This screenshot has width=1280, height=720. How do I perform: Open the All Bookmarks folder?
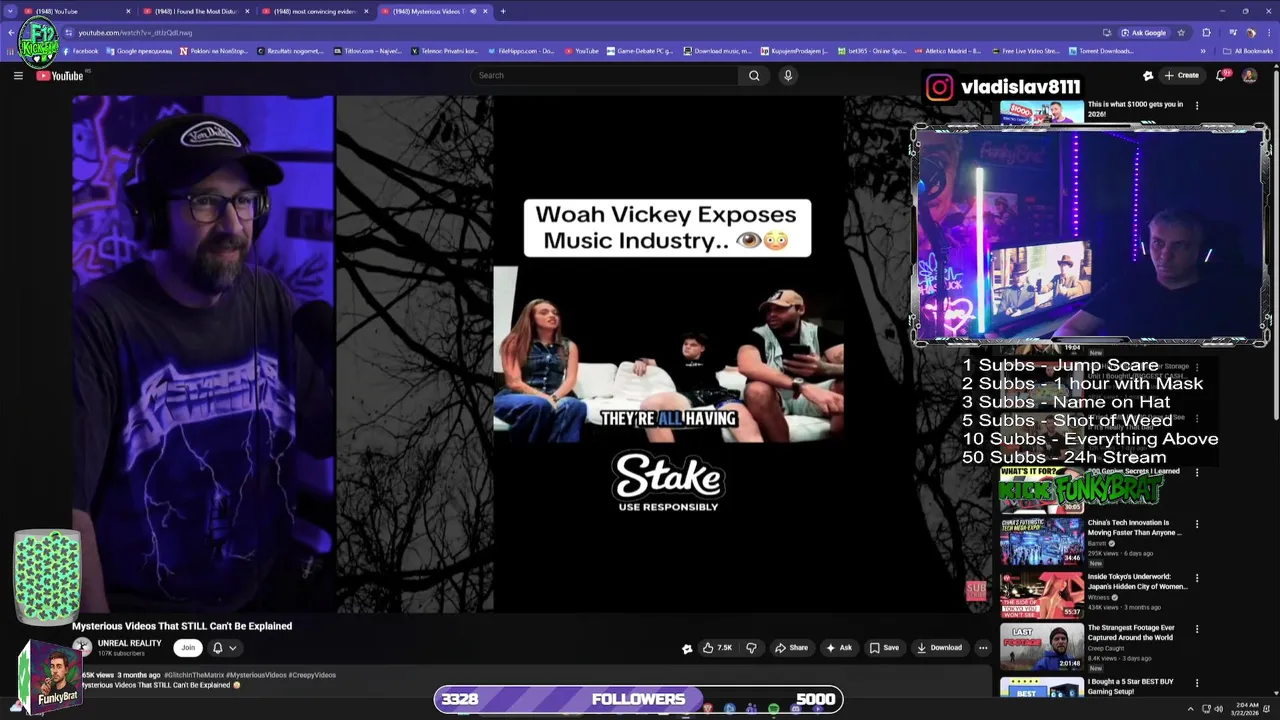pyautogui.click(x=1247, y=51)
